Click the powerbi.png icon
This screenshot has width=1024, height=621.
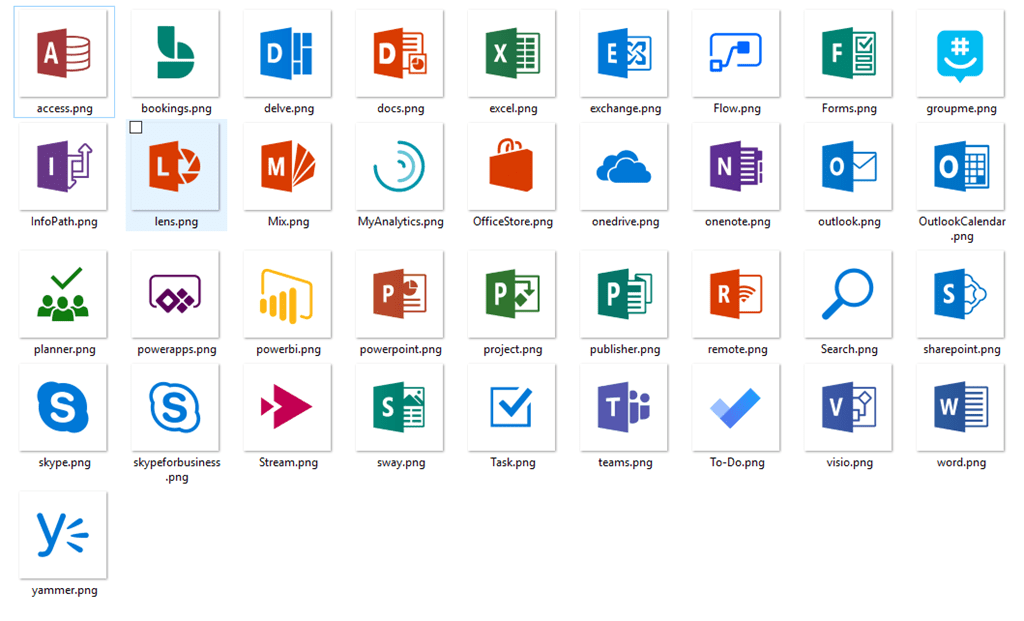(287, 295)
